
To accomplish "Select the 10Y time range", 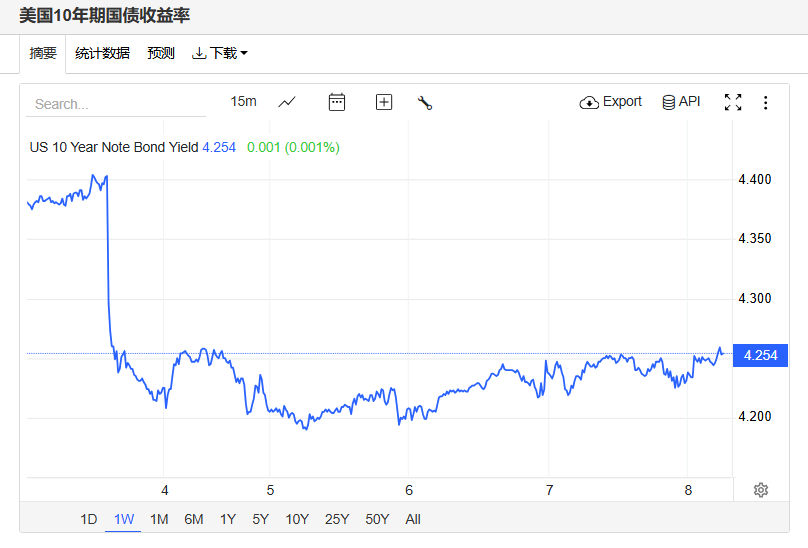I will (x=297, y=519).
